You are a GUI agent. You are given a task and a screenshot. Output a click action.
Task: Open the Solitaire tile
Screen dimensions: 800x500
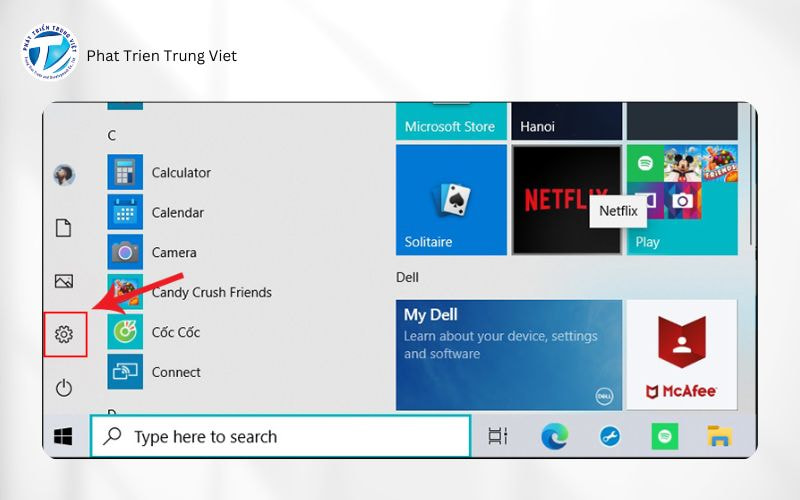click(450, 199)
